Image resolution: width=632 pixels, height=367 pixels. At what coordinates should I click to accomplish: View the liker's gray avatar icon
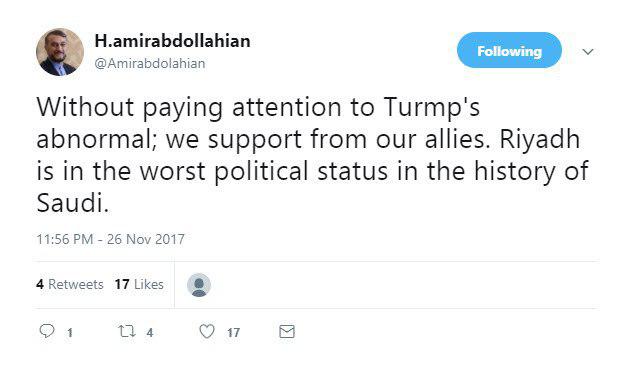(x=199, y=285)
